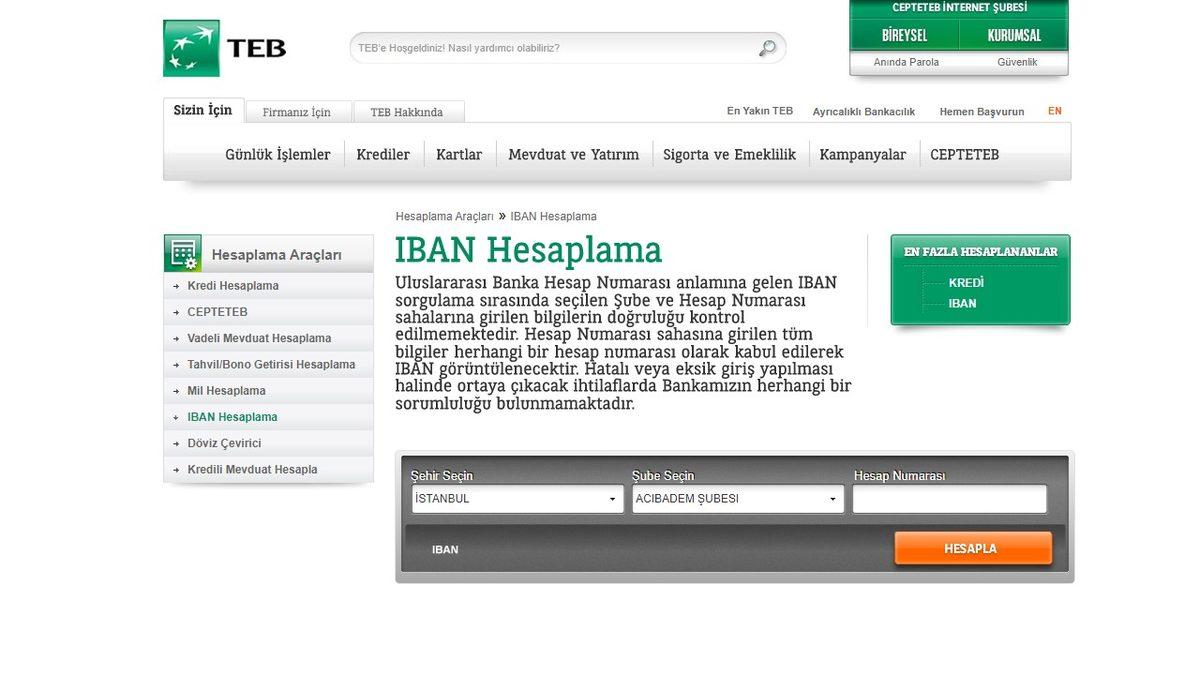Open the Şube Seçin branch dropdown
The image size is (1200, 675).
[x=737, y=498]
